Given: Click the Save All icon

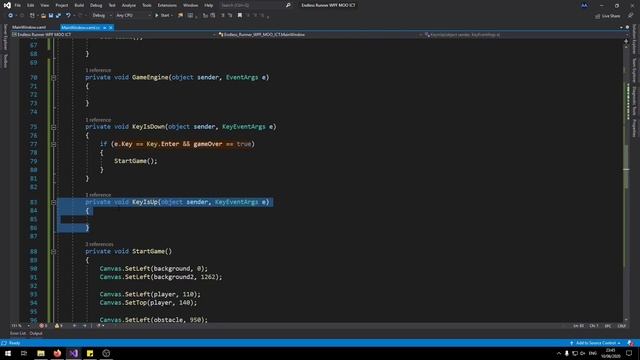Looking at the screenshot, I should point(58,16).
